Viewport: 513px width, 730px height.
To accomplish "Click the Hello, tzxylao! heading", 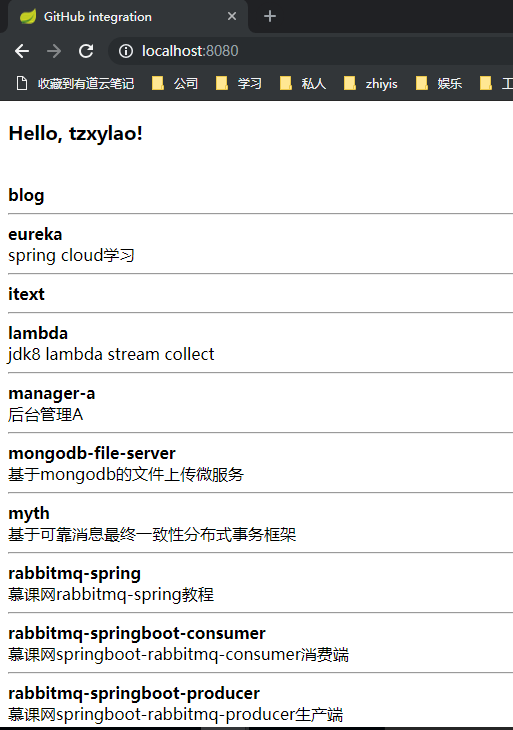I will [x=75, y=134].
